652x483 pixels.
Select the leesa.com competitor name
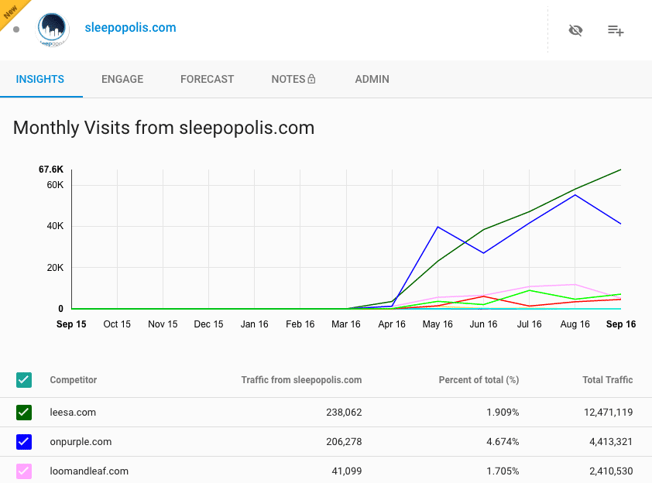pos(73,412)
